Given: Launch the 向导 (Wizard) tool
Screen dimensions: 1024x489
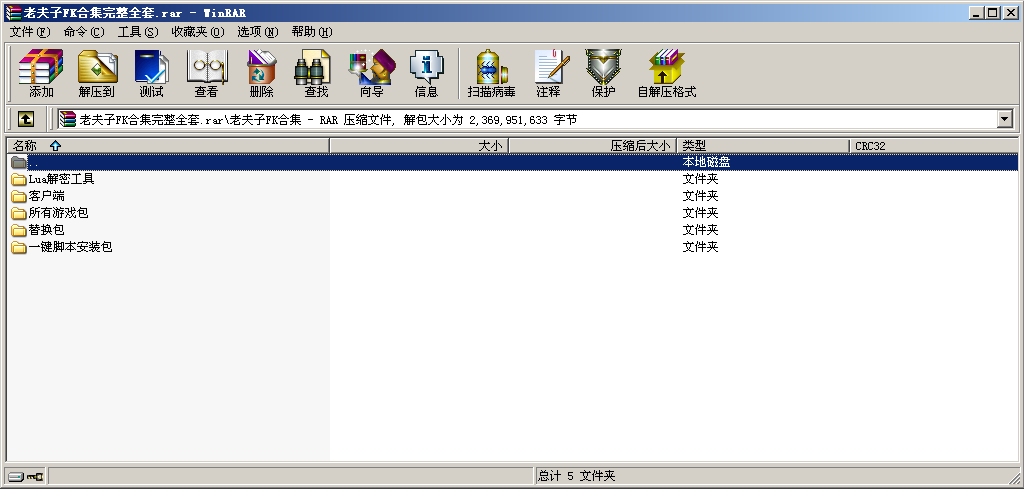Looking at the screenshot, I should point(371,73).
